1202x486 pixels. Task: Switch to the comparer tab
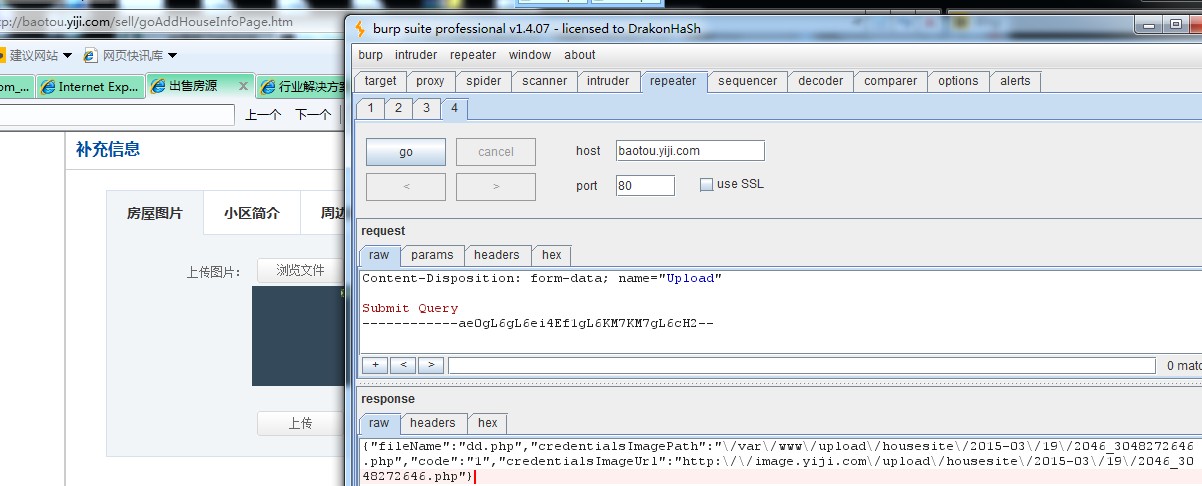[x=891, y=81]
